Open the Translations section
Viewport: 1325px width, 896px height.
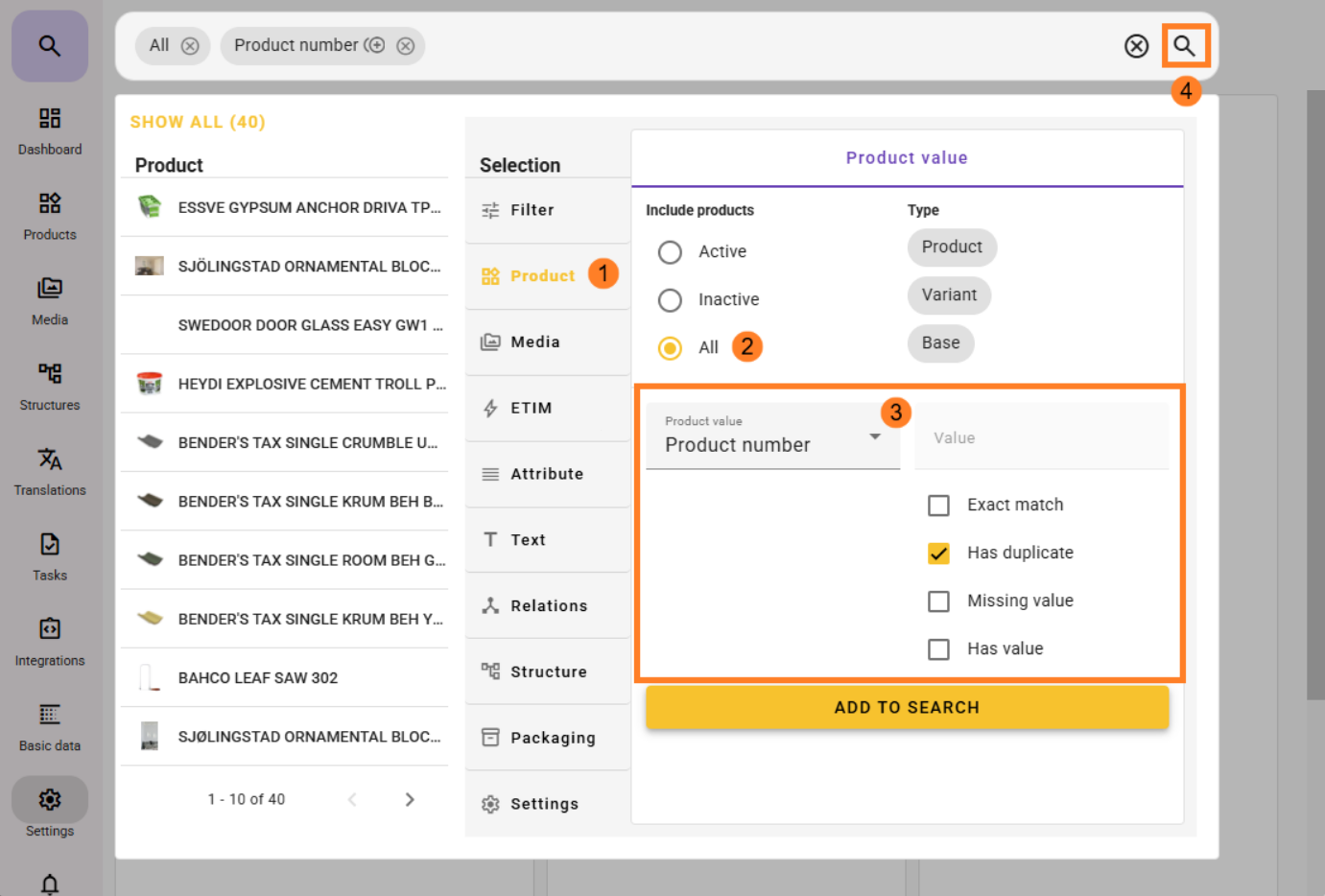[x=50, y=471]
